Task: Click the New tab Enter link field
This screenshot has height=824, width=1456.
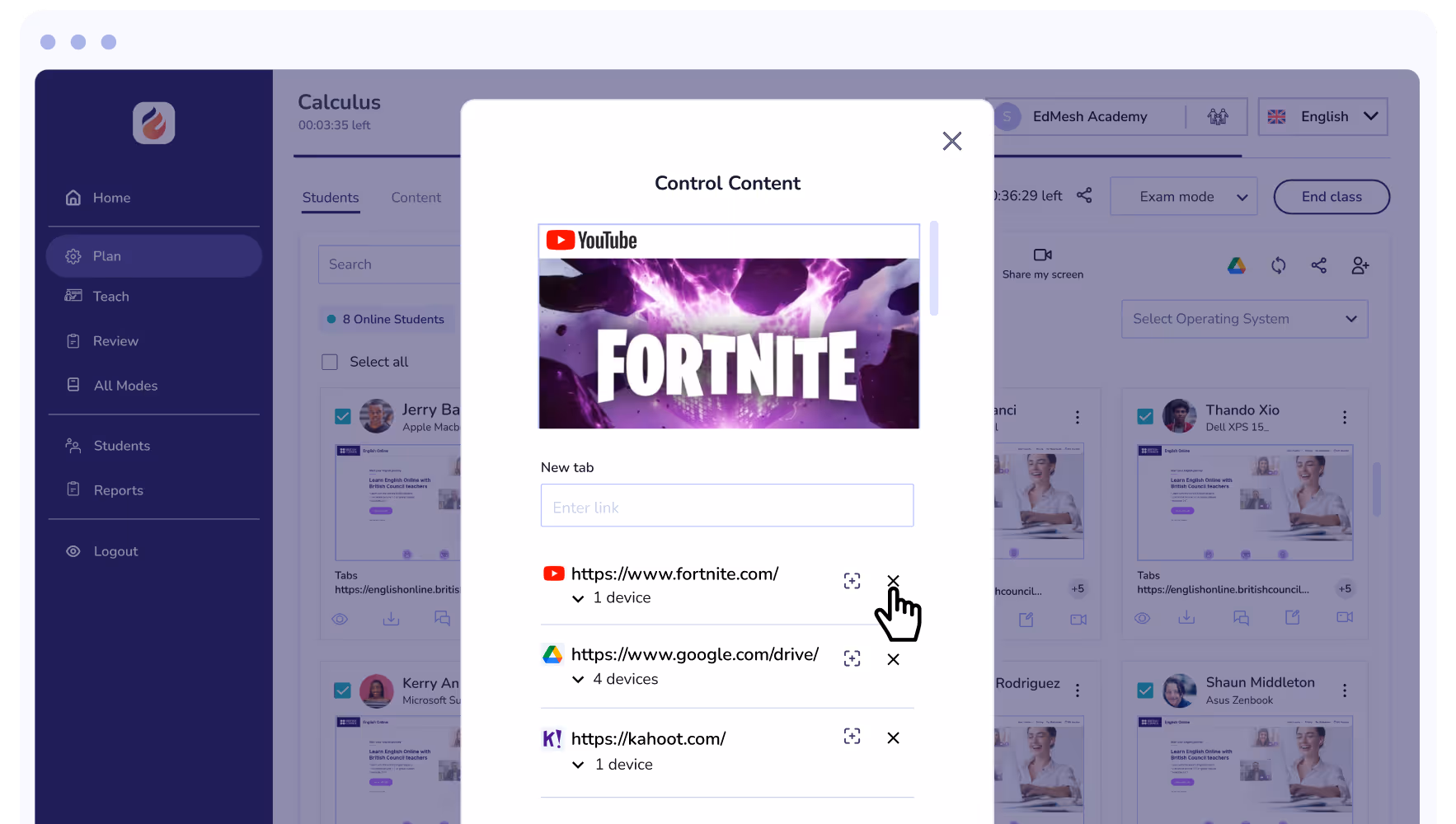Action: pos(727,505)
